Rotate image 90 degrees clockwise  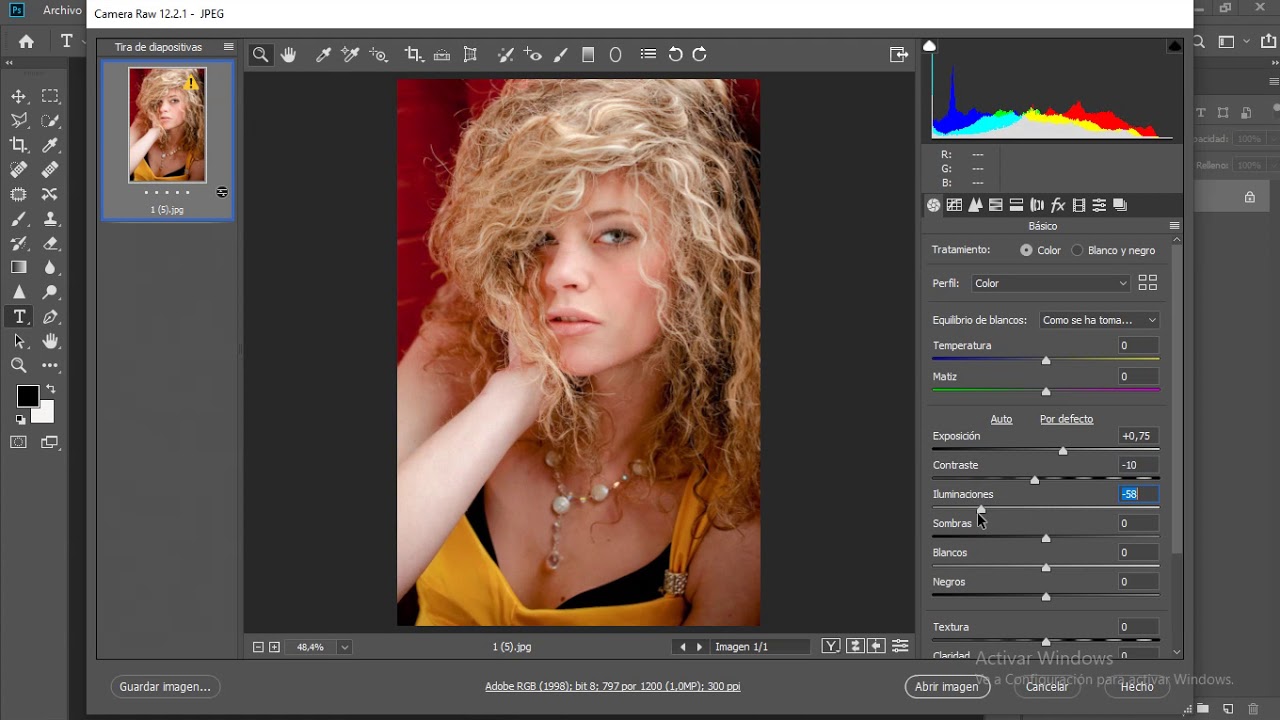pos(700,55)
